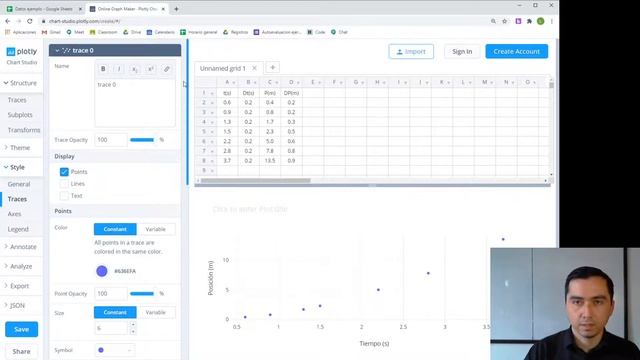Open Legend under Style
Viewport: 640px width, 360px height.
pyautogui.click(x=18, y=229)
